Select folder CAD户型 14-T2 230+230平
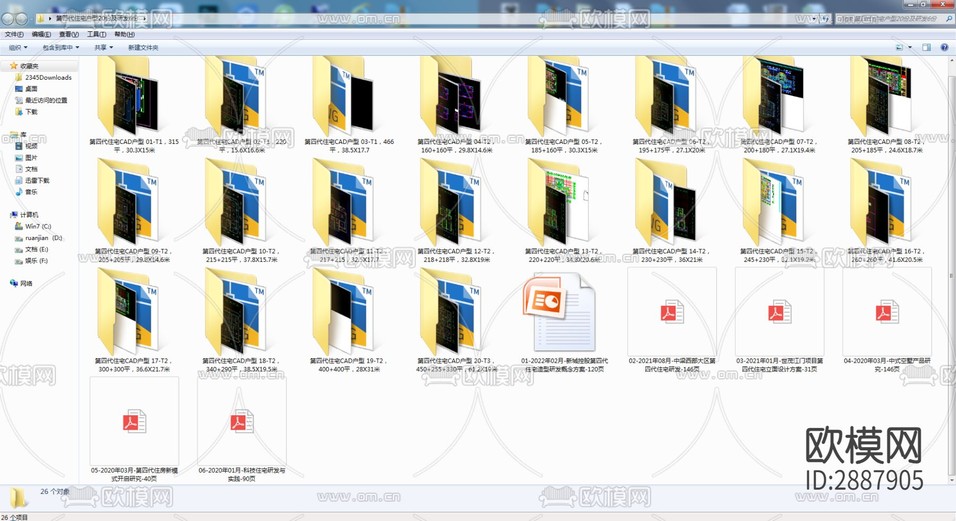The image size is (956, 521). 672,211
